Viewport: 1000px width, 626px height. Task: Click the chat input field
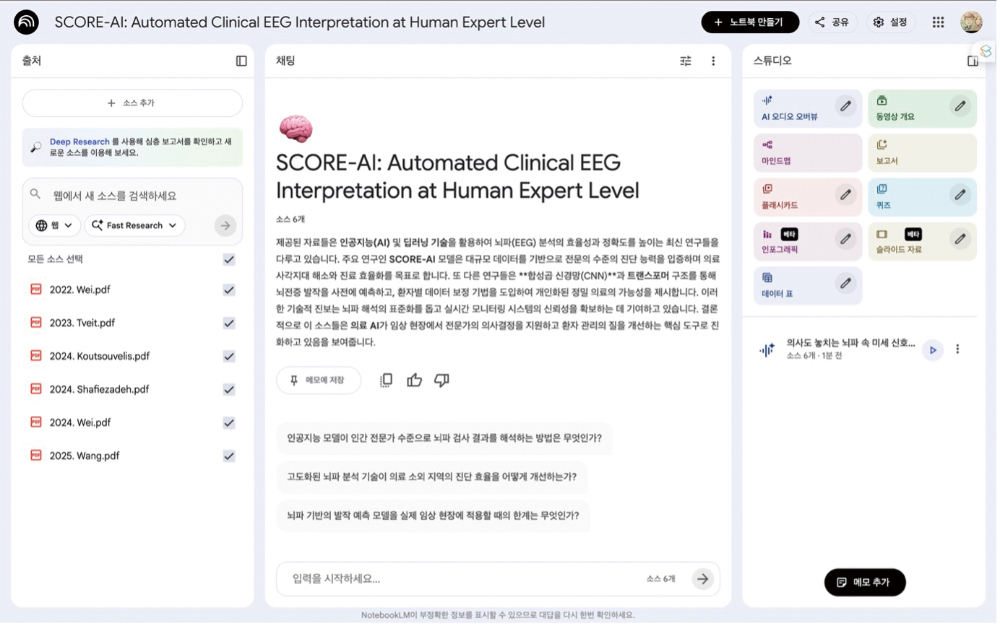tap(460, 579)
